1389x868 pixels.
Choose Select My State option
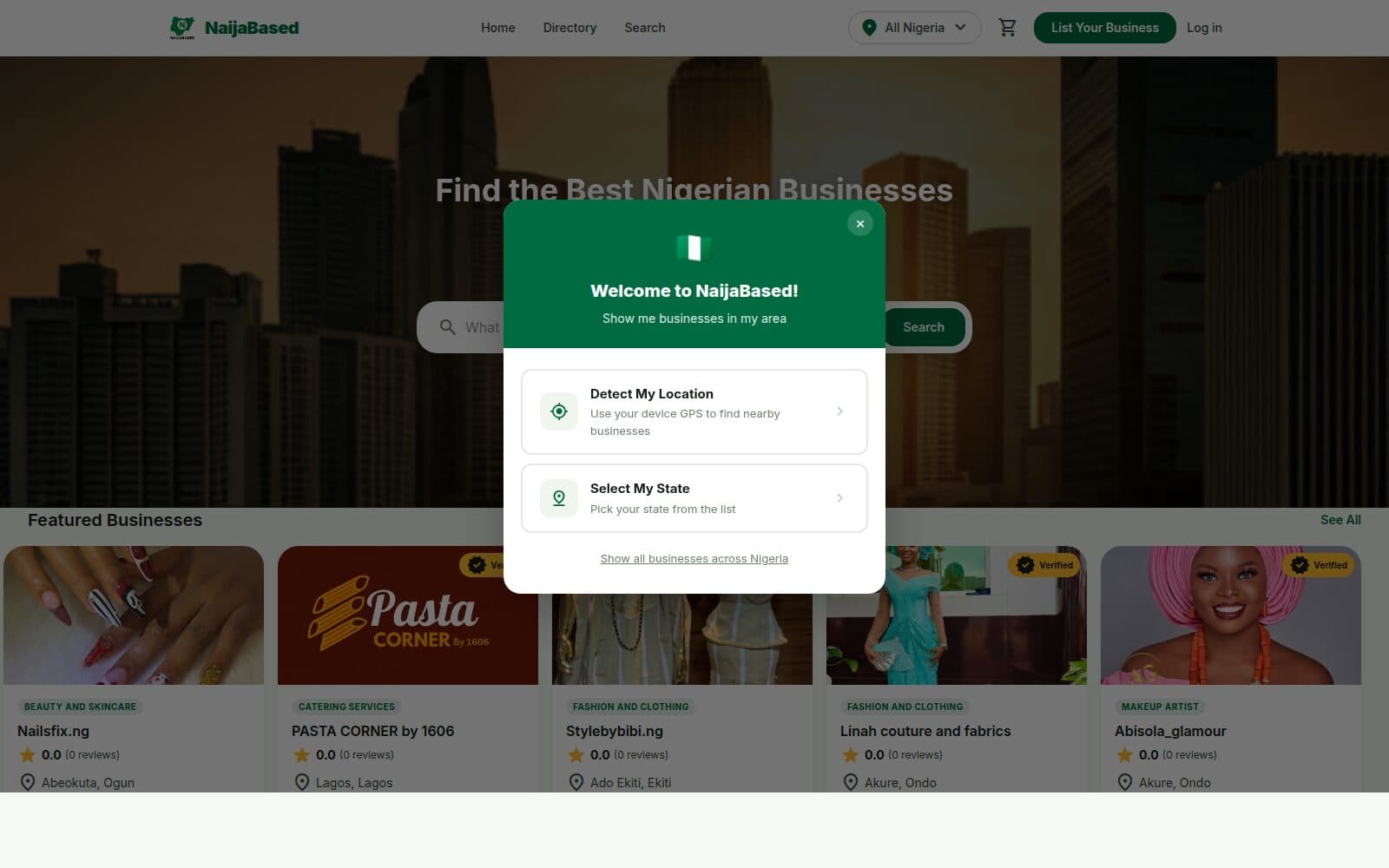point(694,498)
